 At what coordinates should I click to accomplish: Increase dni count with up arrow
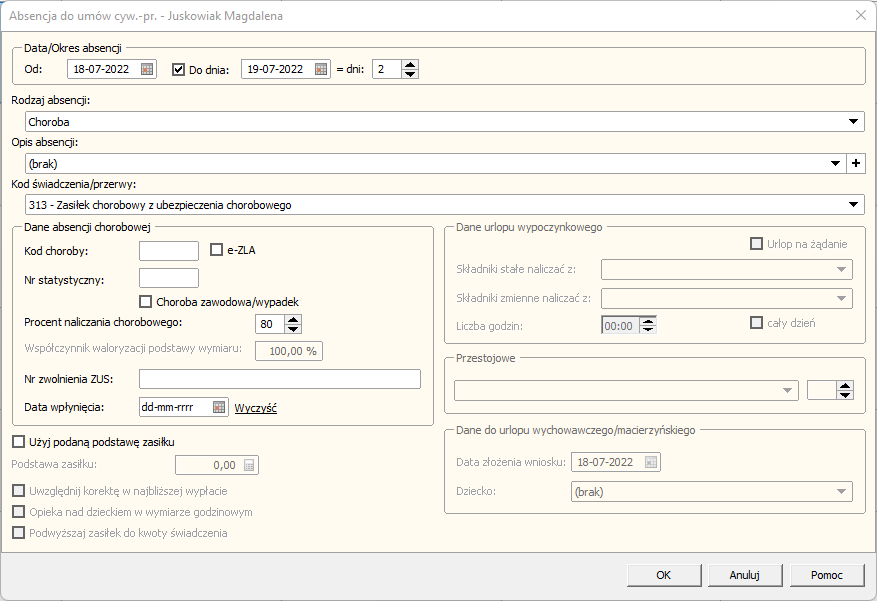pyautogui.click(x=410, y=64)
